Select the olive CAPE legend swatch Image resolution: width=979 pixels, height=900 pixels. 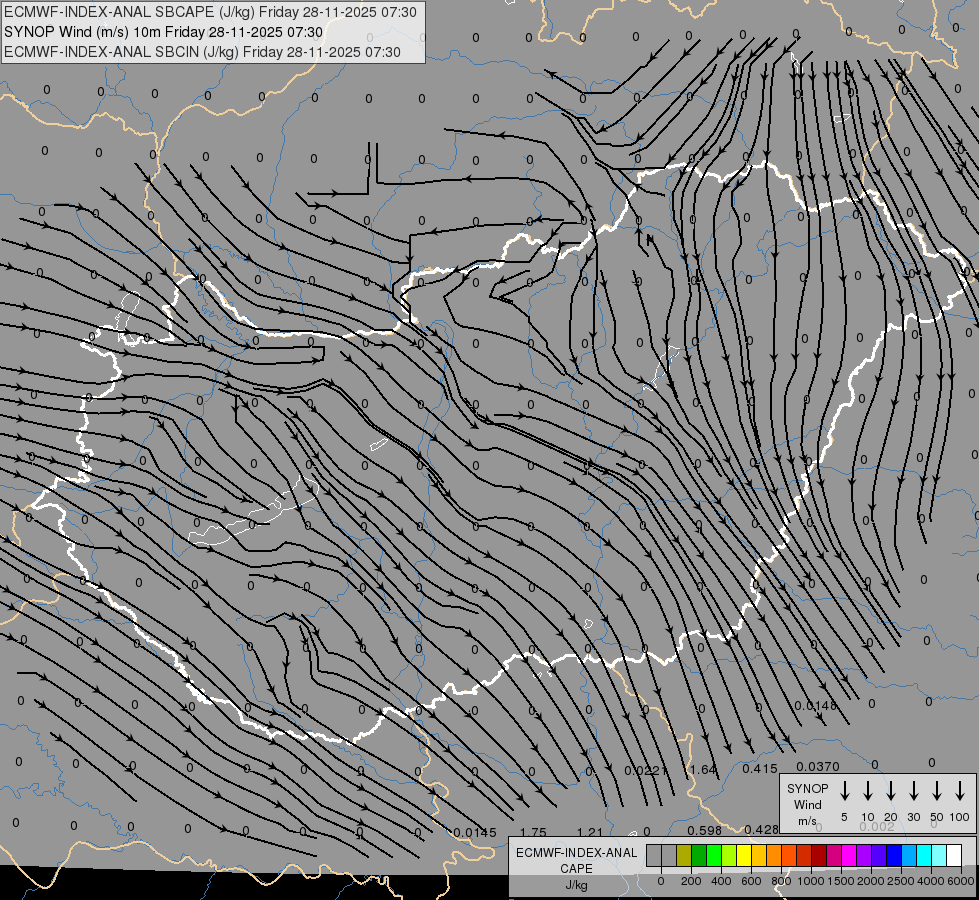coord(684,855)
